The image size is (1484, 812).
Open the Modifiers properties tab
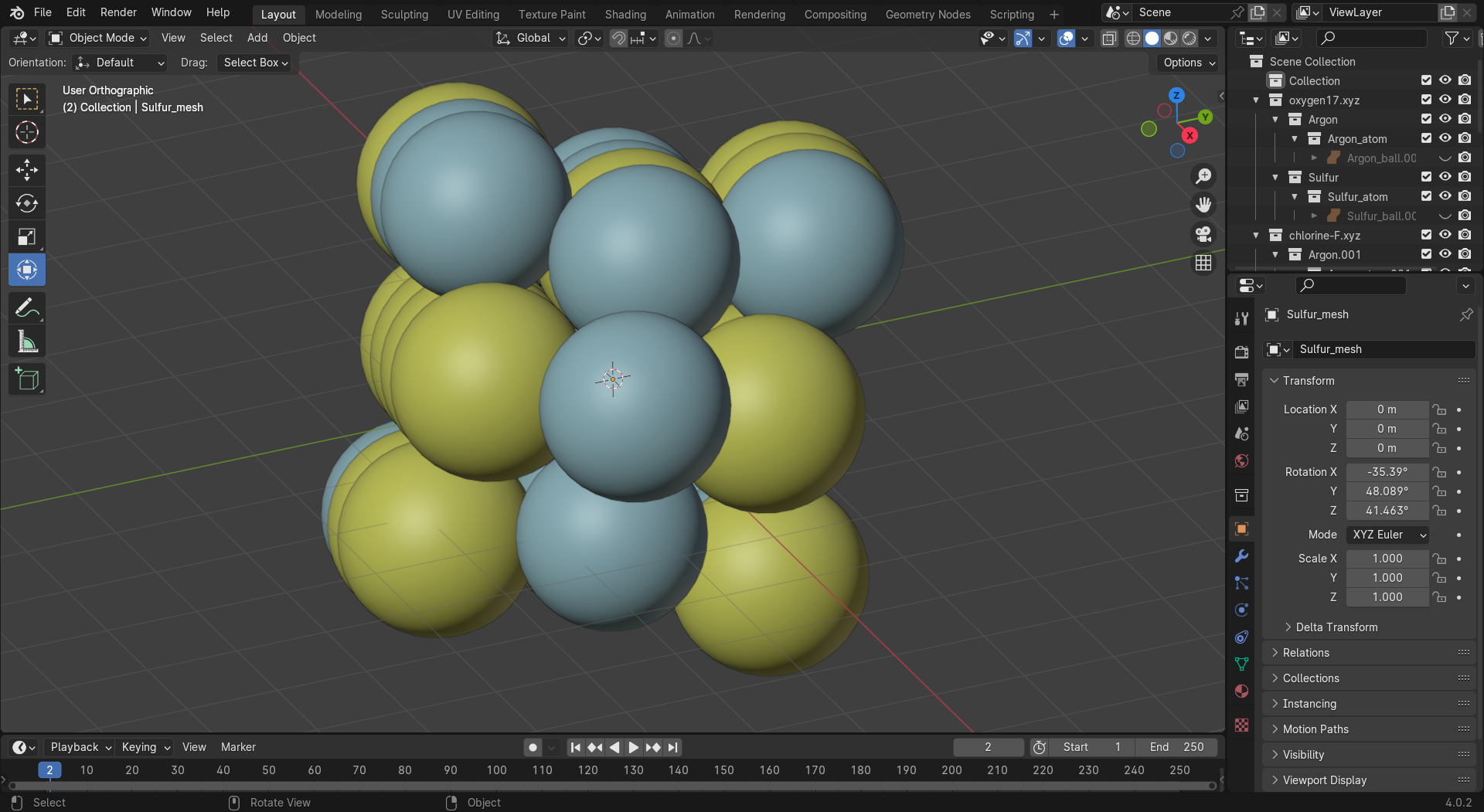point(1241,556)
